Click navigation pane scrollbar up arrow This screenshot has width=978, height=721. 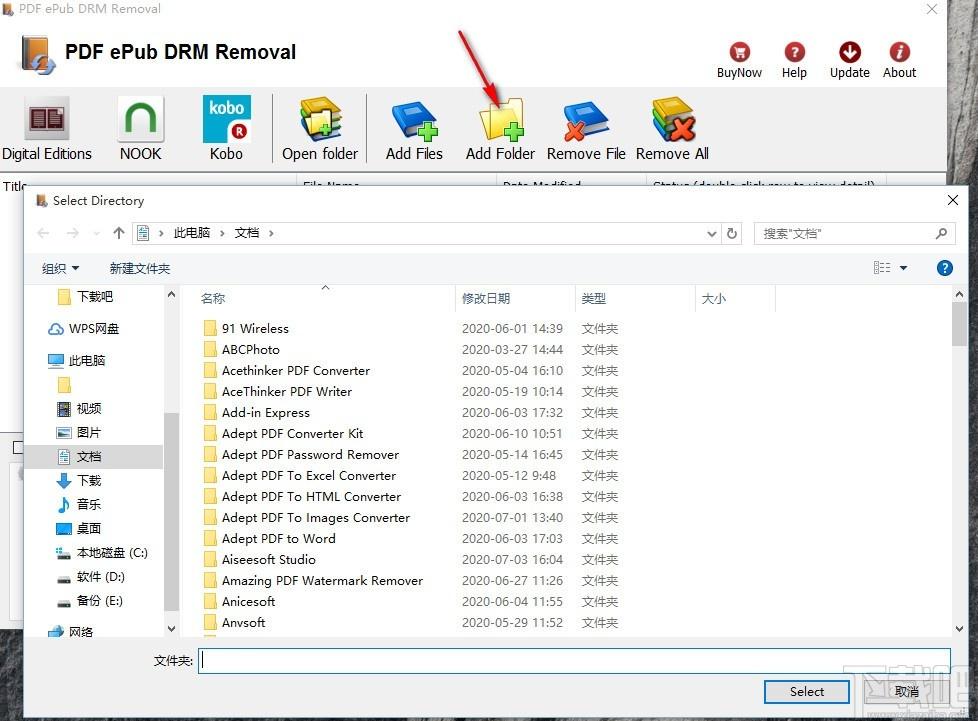(172, 294)
